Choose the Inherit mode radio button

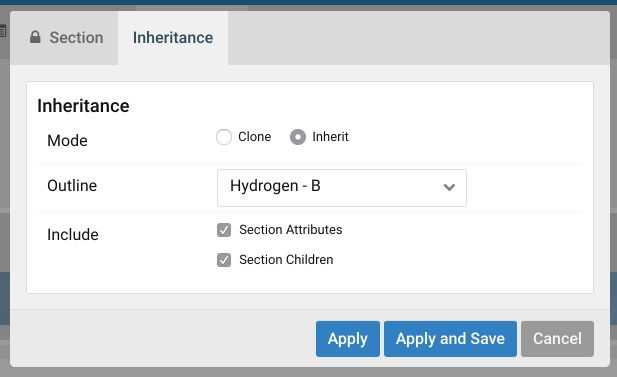click(298, 137)
